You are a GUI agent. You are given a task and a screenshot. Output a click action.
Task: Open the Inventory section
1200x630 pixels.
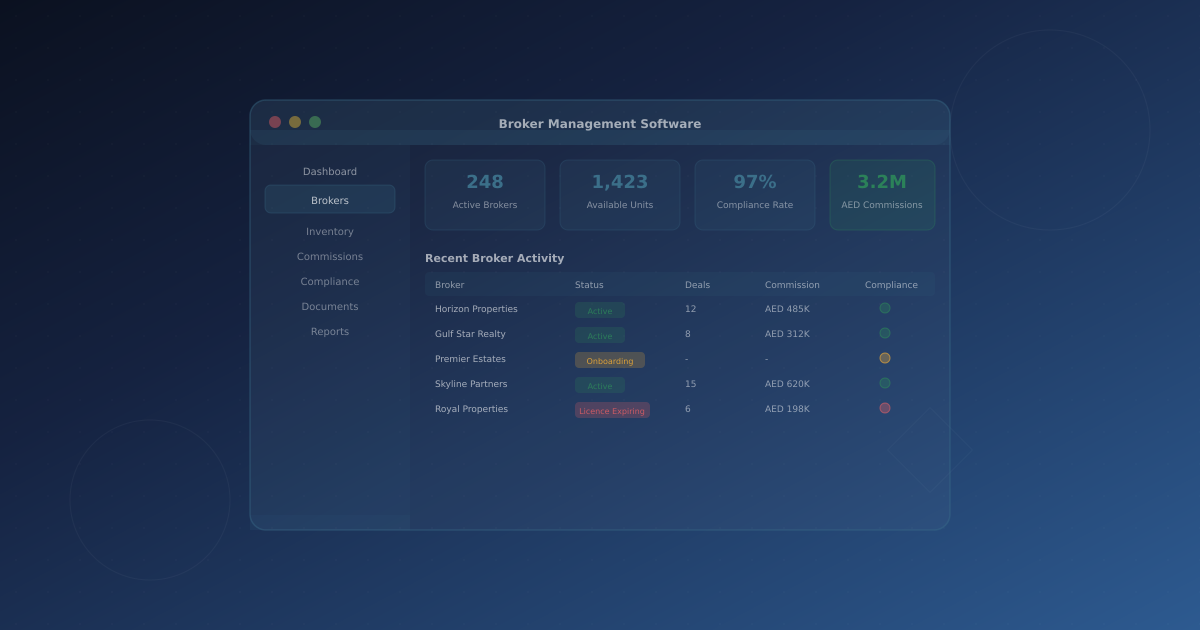[330, 231]
